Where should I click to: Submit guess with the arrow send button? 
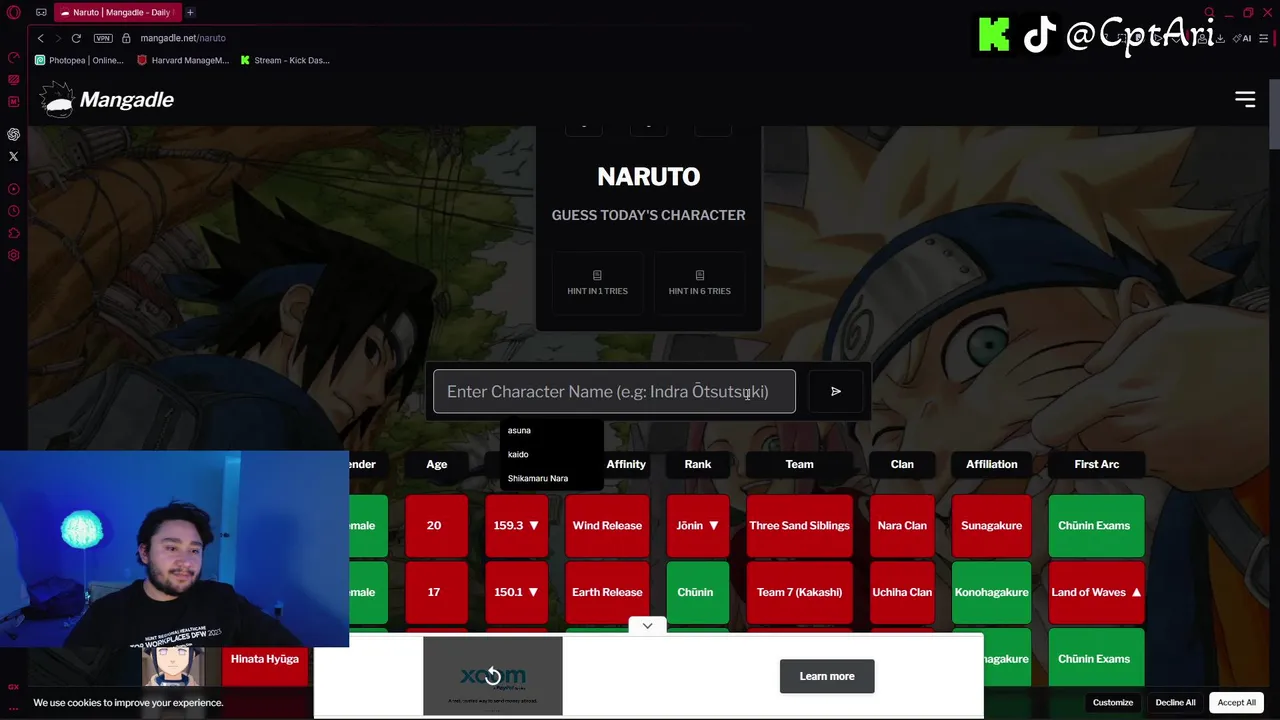[836, 391]
